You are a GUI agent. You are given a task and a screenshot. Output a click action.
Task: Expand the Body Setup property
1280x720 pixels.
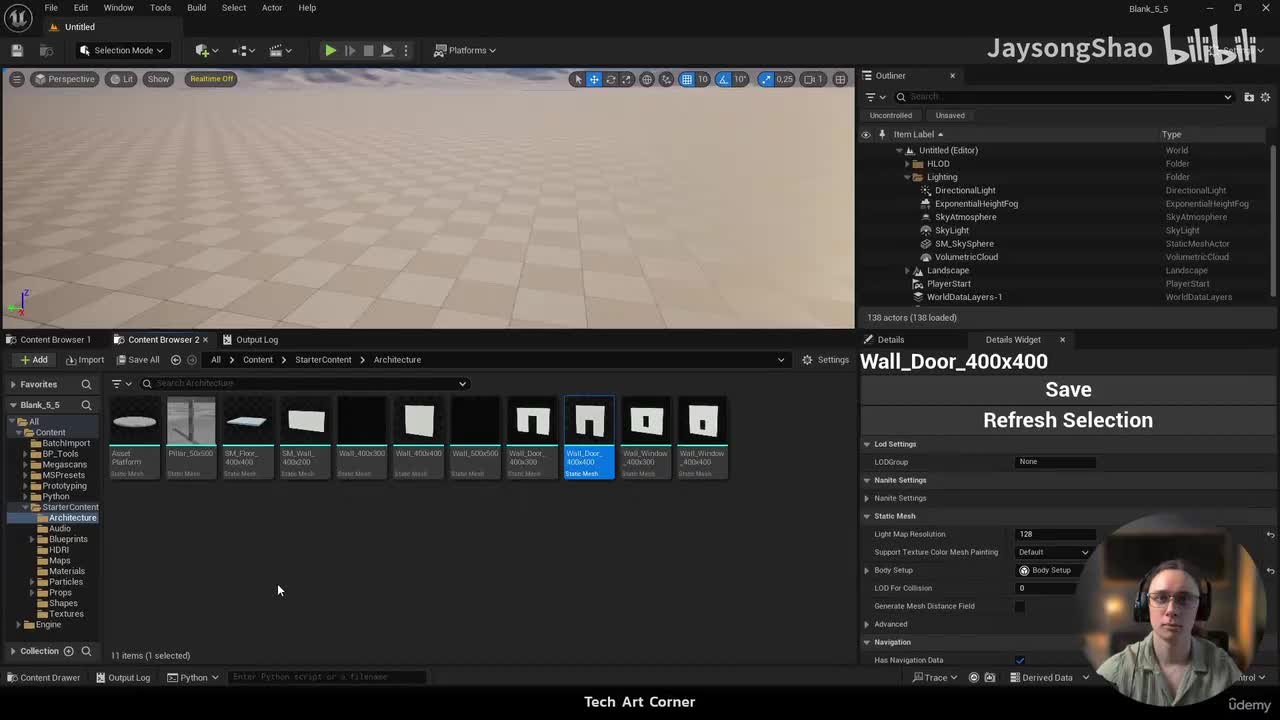867,570
